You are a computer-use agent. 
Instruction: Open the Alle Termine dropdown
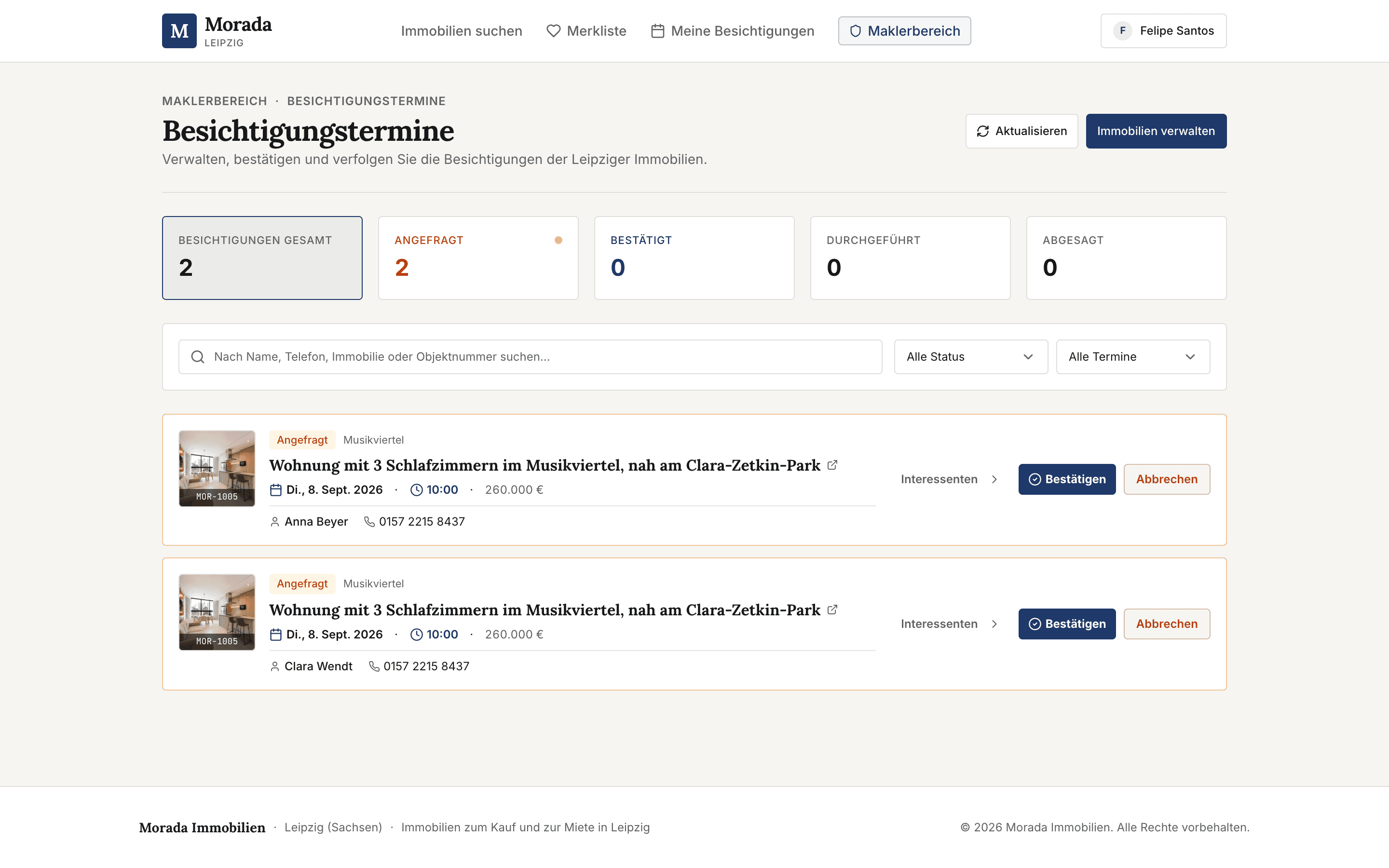click(1133, 357)
